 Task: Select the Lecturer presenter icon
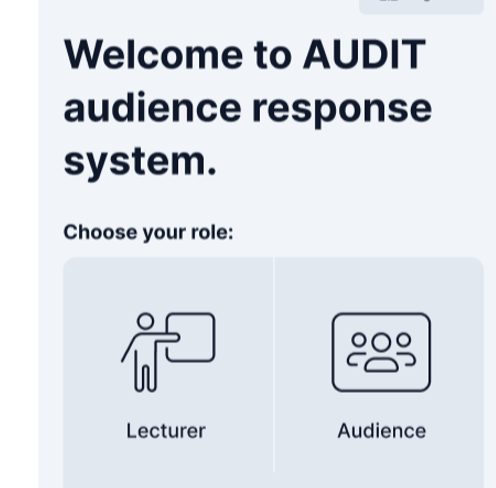click(168, 352)
